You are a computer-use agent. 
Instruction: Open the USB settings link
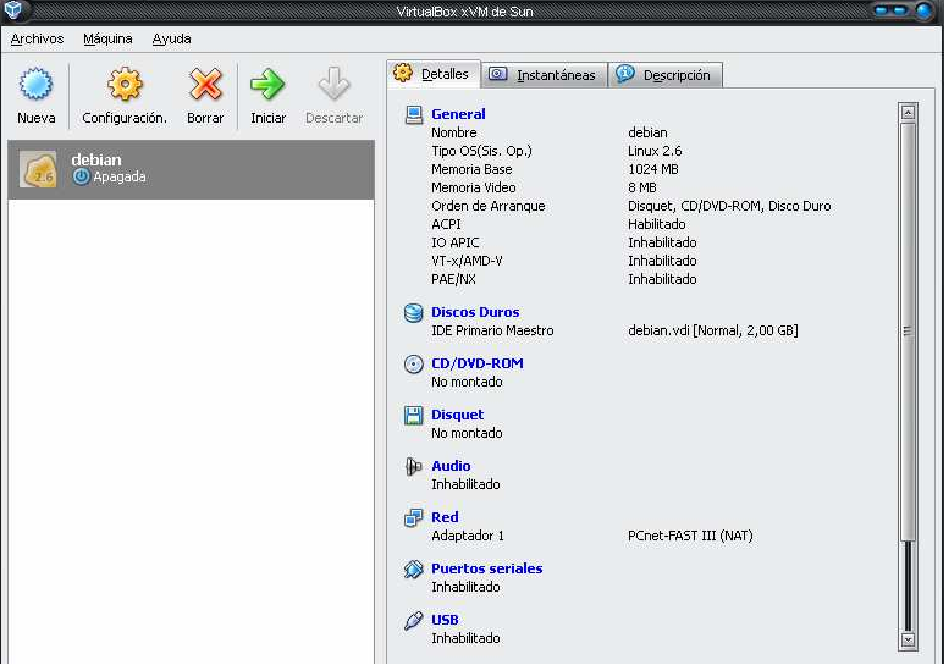click(x=445, y=619)
